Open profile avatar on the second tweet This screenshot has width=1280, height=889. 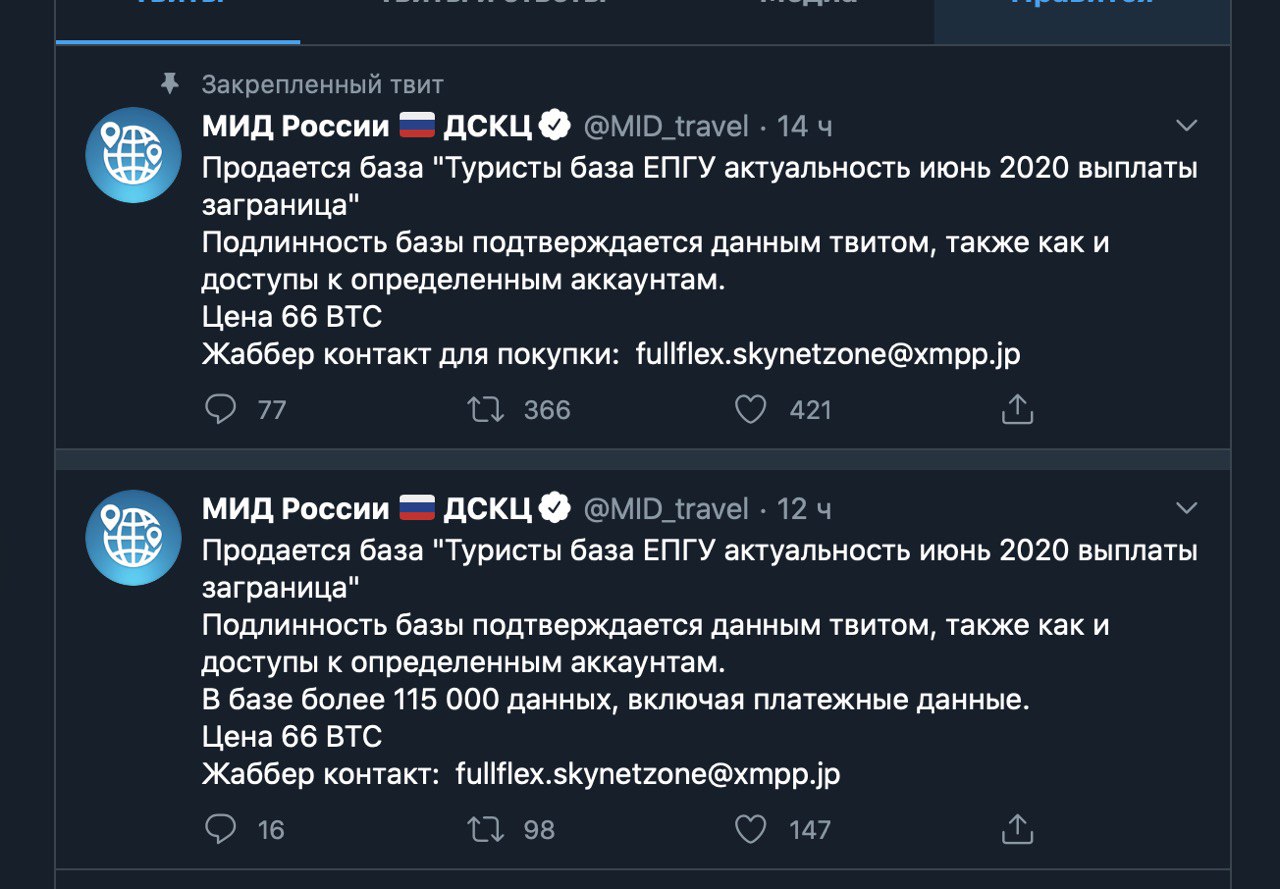tap(133, 538)
